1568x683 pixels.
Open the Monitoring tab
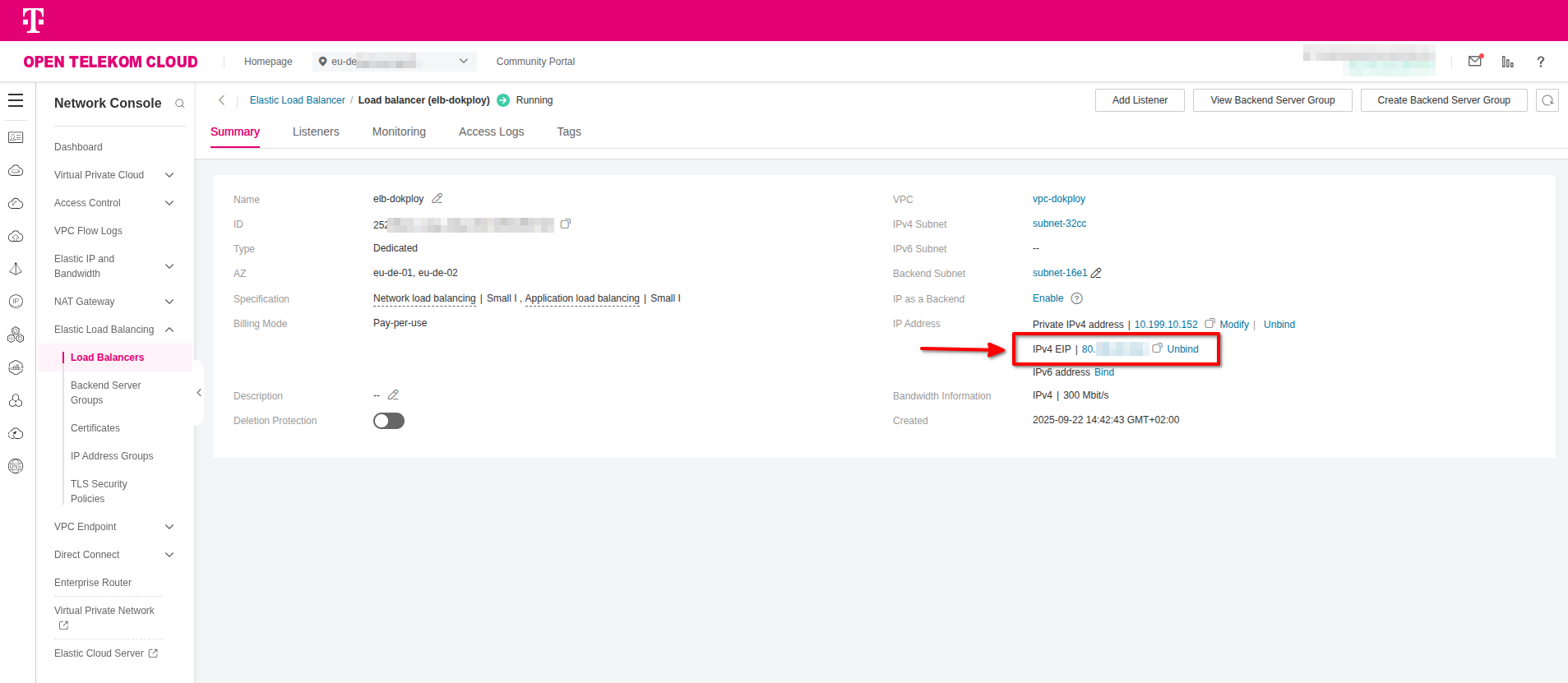tap(399, 132)
